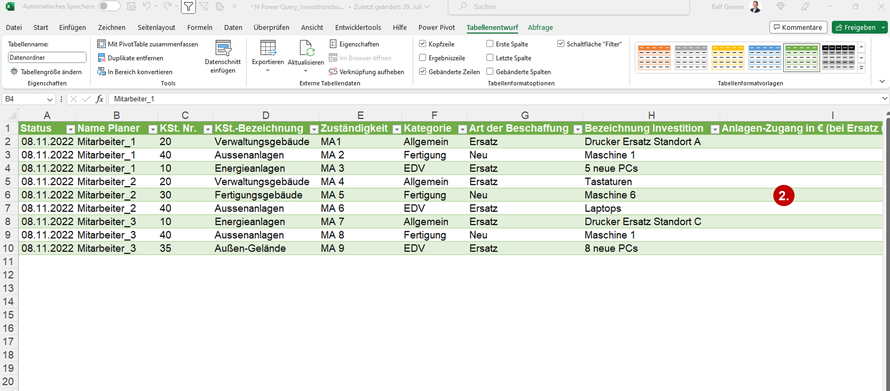The image size is (890, 391).
Task: Click the Clear filter funnel icon
Action: pos(204,7)
